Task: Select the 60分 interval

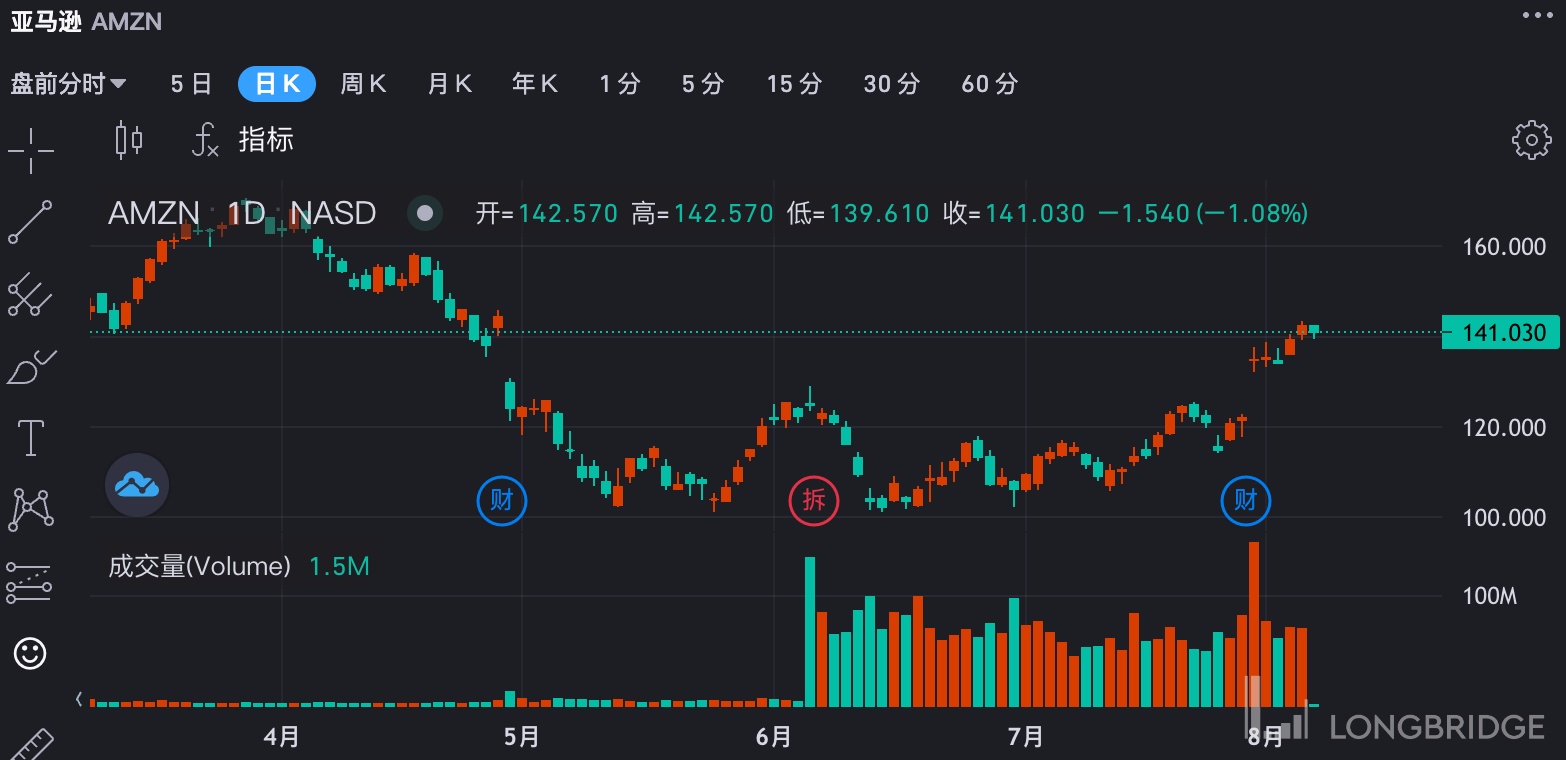Action: (x=990, y=84)
